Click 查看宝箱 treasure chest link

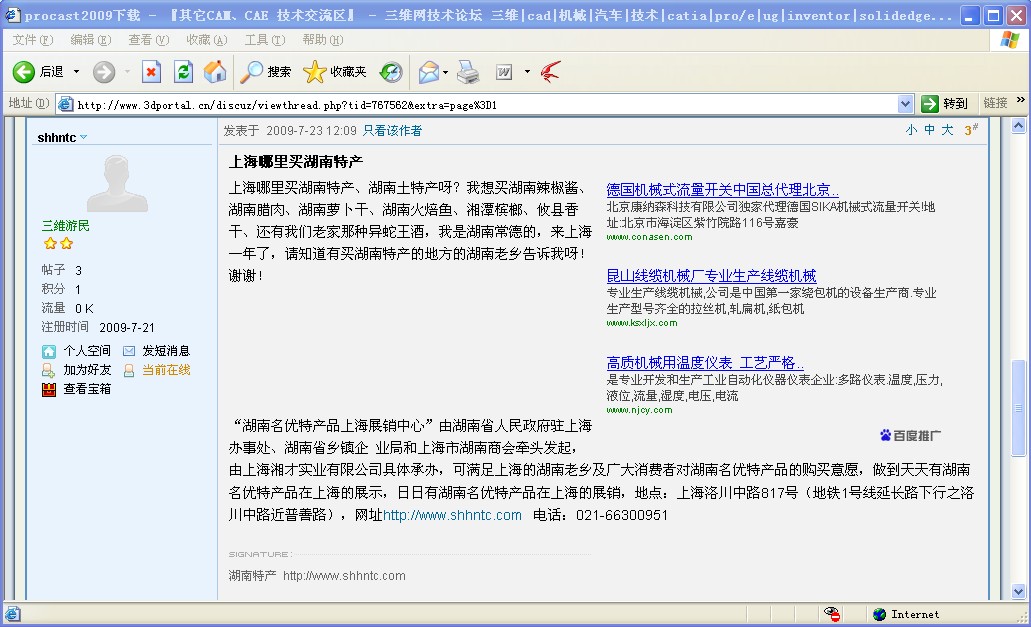click(87, 389)
